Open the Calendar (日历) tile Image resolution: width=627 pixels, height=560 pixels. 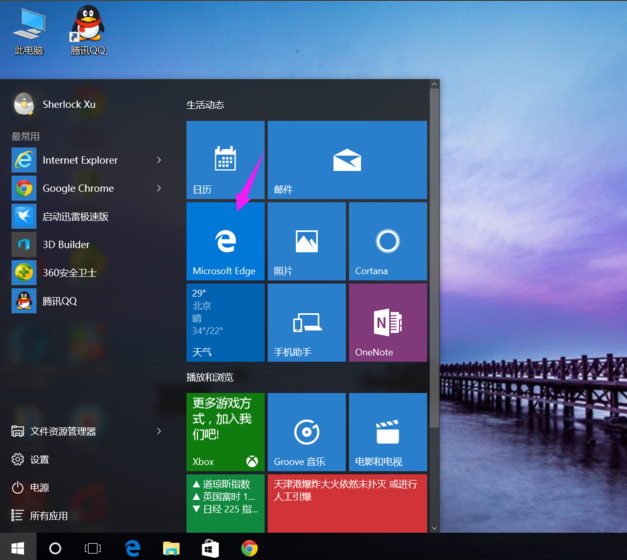pyautogui.click(x=225, y=160)
